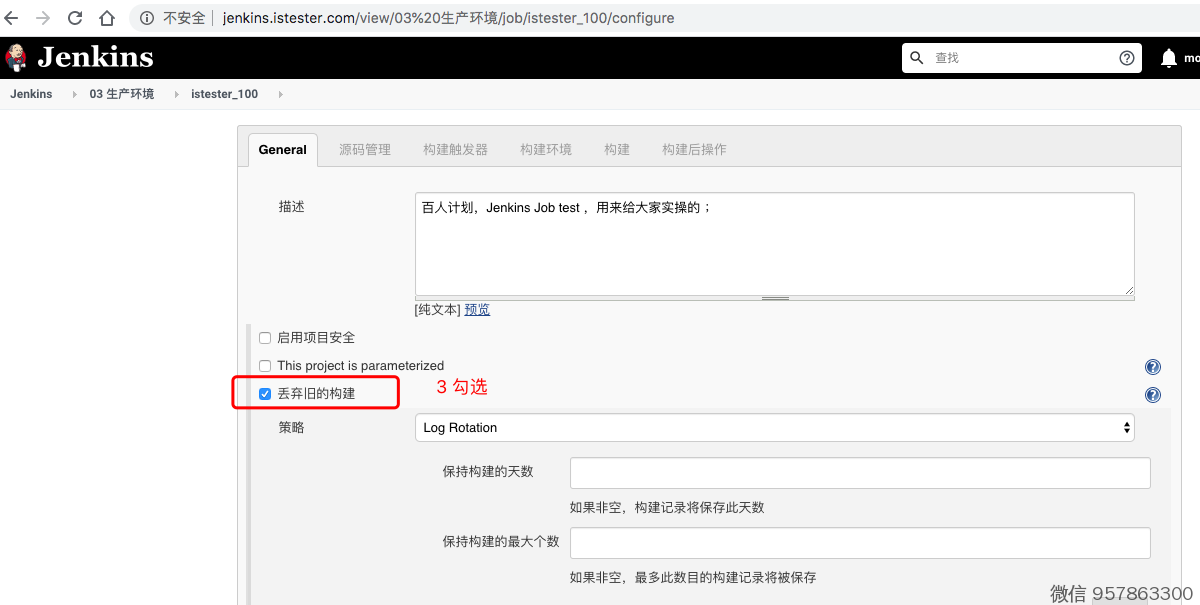Open the 03 生产环境 breadcrumb link

tap(122, 94)
